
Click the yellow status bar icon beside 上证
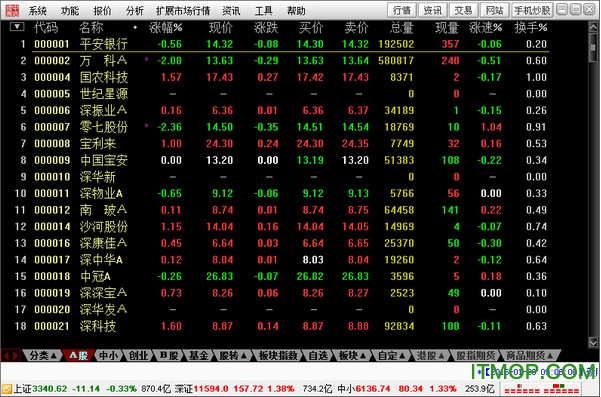tap(7, 389)
